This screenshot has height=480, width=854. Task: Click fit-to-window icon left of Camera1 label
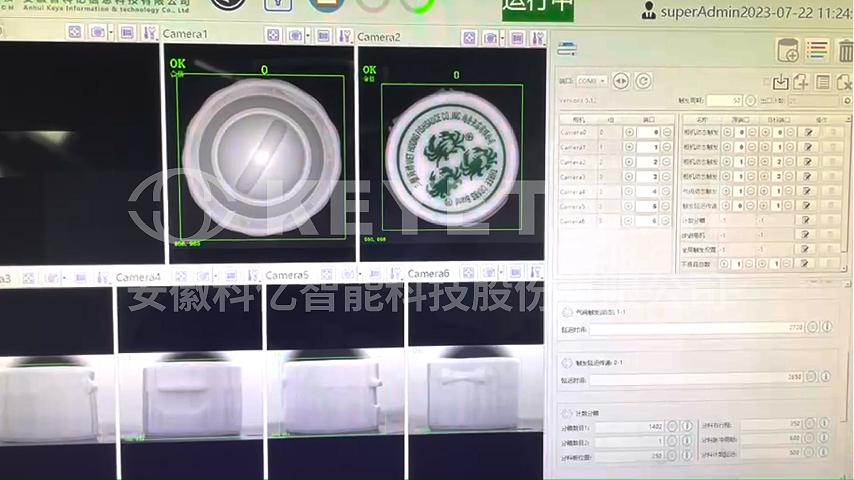[x=75, y=32]
